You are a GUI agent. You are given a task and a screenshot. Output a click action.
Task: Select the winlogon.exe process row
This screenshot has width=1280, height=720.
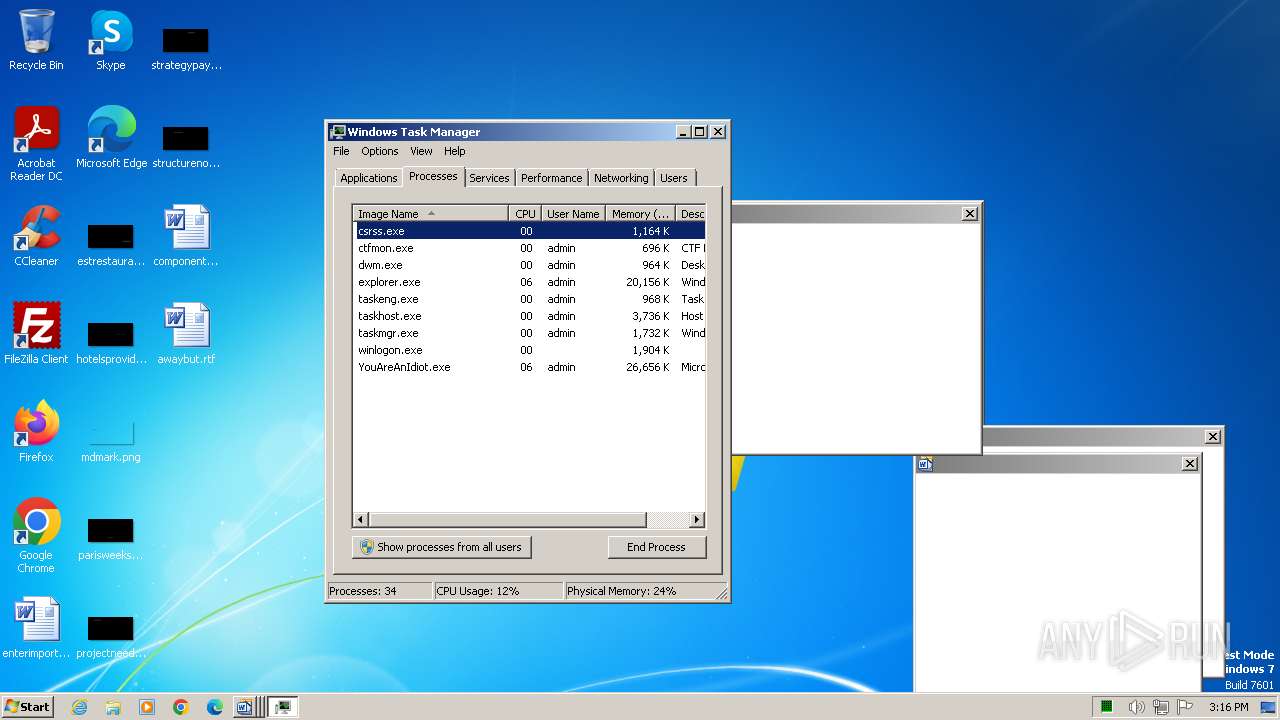point(529,350)
